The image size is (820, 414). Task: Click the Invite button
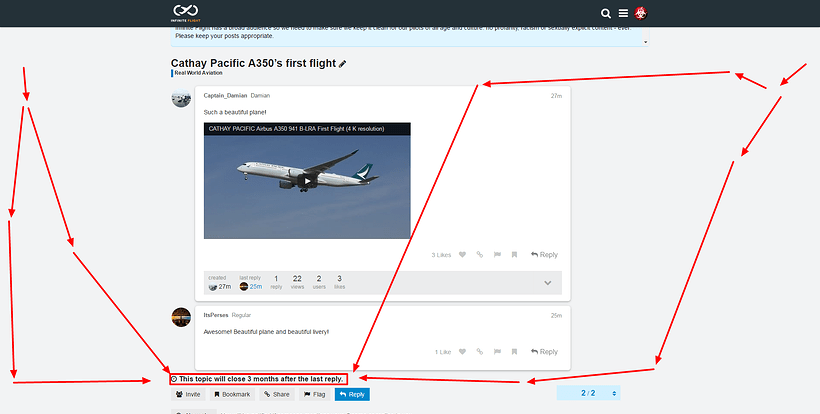(x=188, y=394)
